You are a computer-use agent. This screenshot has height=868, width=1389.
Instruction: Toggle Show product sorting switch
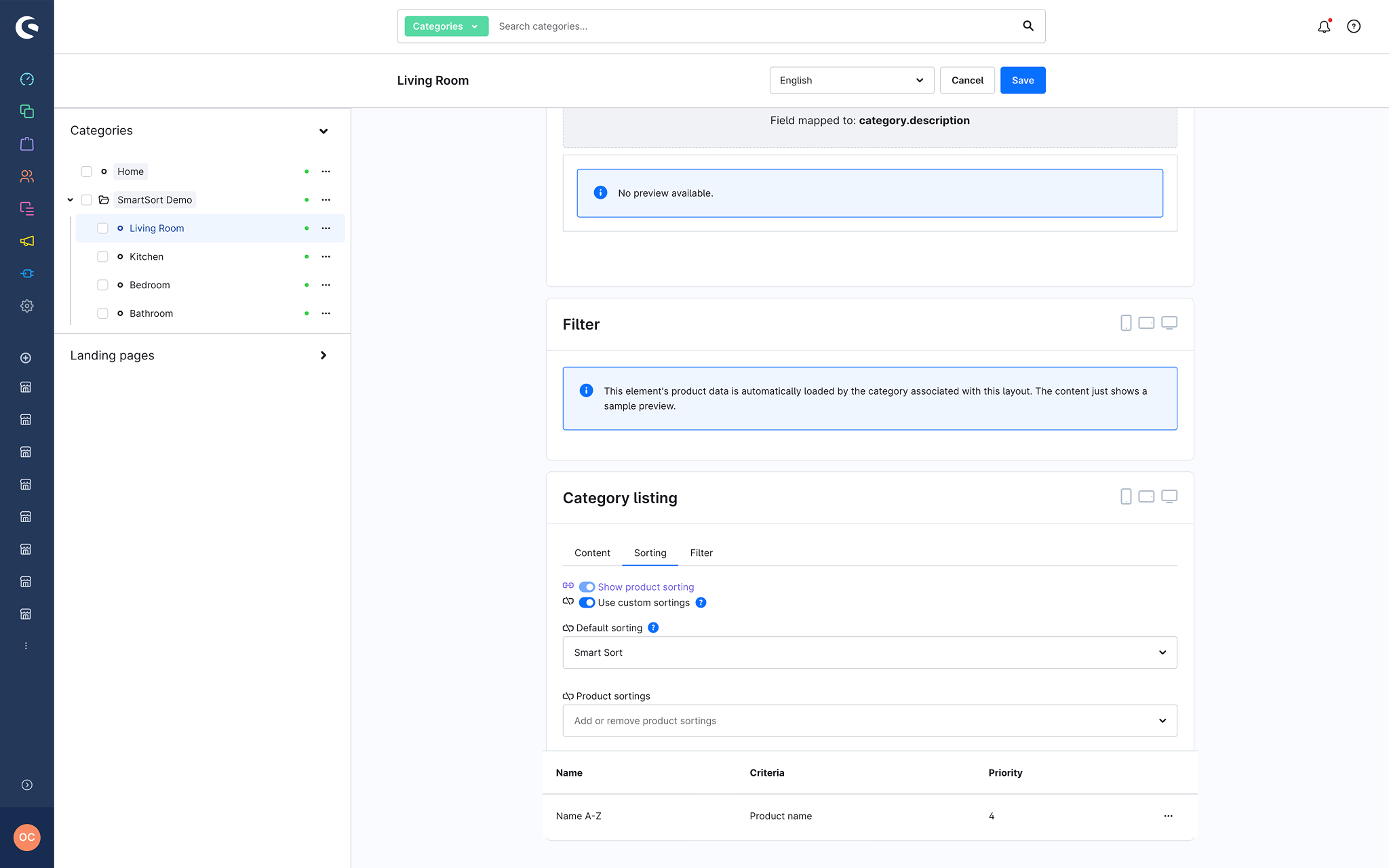587,587
